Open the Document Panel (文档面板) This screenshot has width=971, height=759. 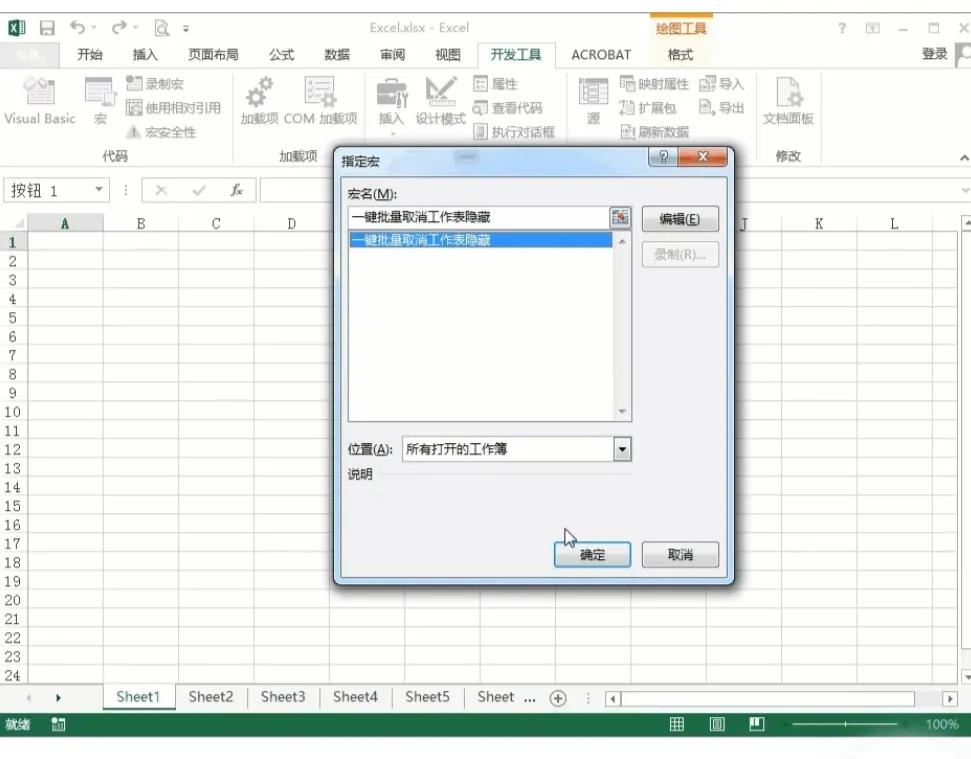(788, 101)
